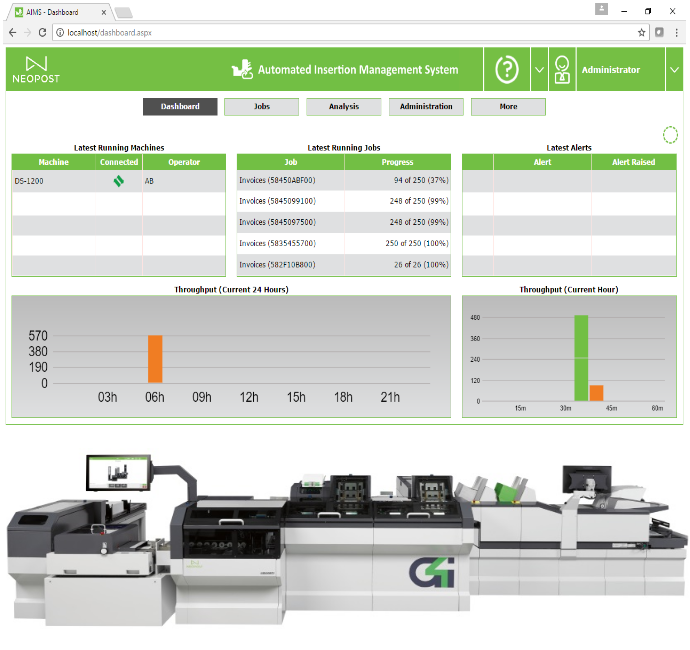Screen dimensions: 690x650
Task: Open the Analysis tab
Action: click(x=343, y=107)
